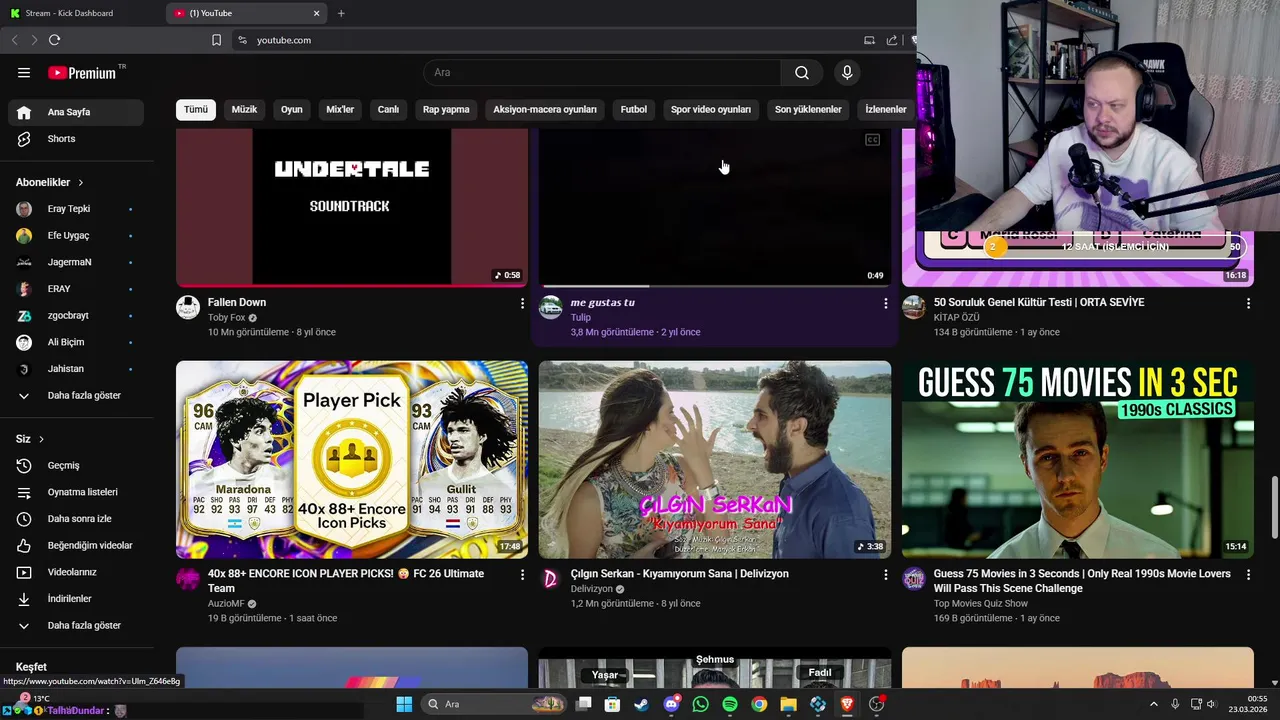Screen dimensions: 1280x720
Task: Open Oynatma listeleri in sidebar
Action: pos(76,492)
